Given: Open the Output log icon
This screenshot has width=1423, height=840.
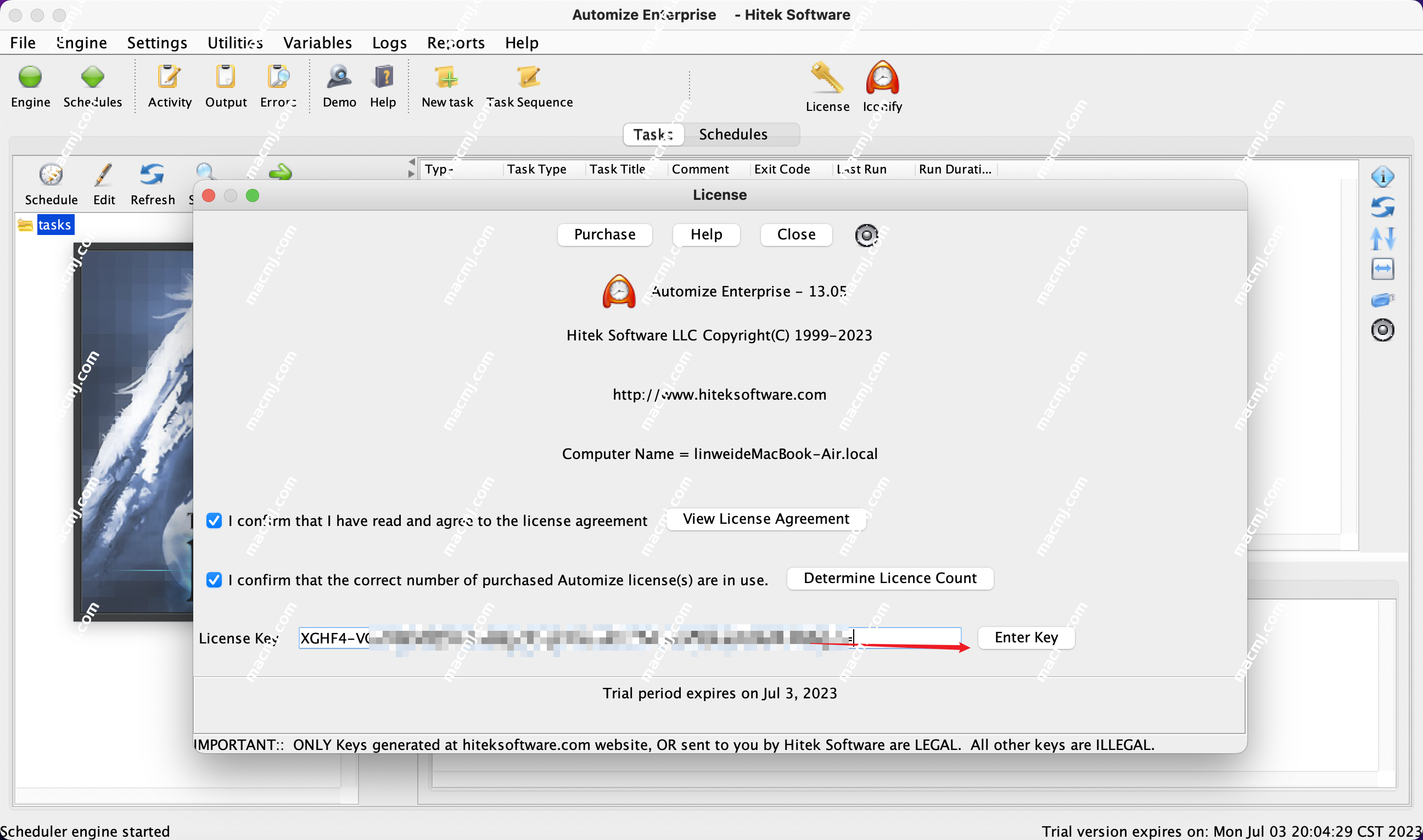Looking at the screenshot, I should pos(225,77).
